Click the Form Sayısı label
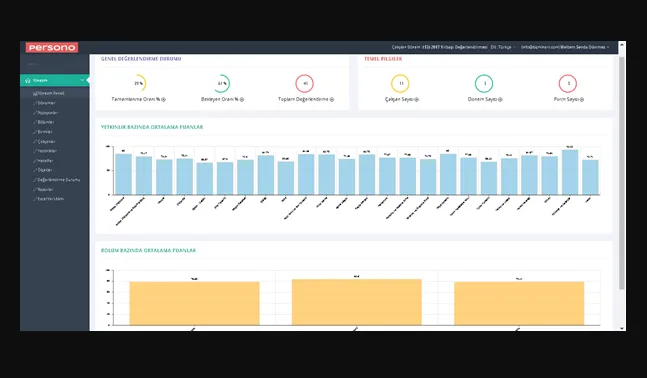Screen dimensions: 647x378 [566, 99]
